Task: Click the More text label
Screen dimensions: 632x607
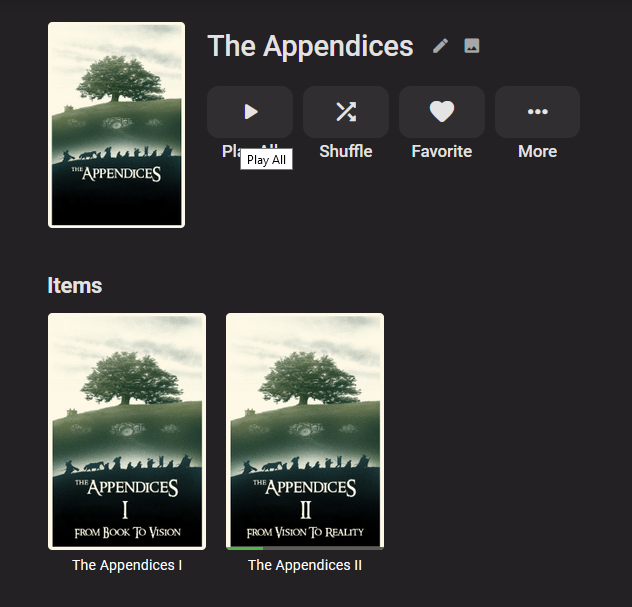Action: click(x=538, y=152)
